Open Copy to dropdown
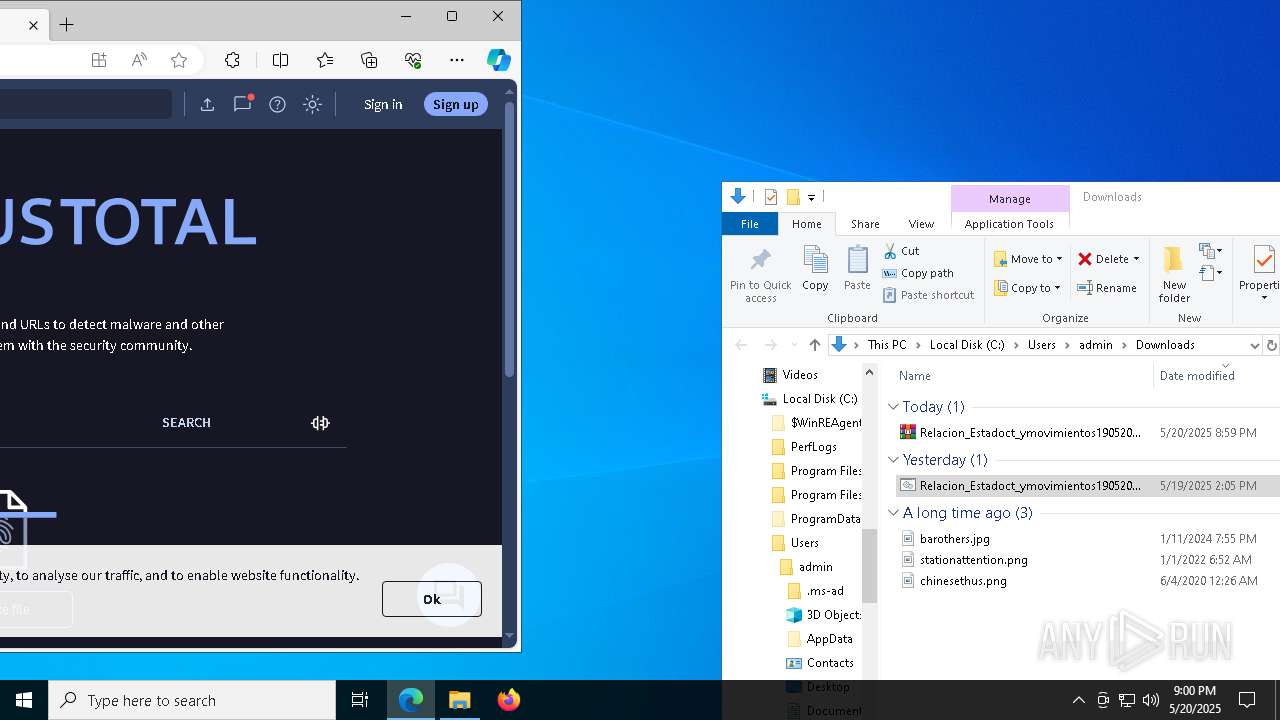The image size is (1280, 720). pos(1027,288)
